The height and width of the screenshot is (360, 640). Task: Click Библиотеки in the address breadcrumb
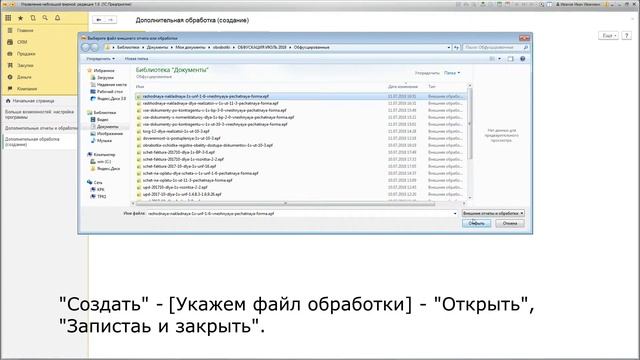point(128,47)
